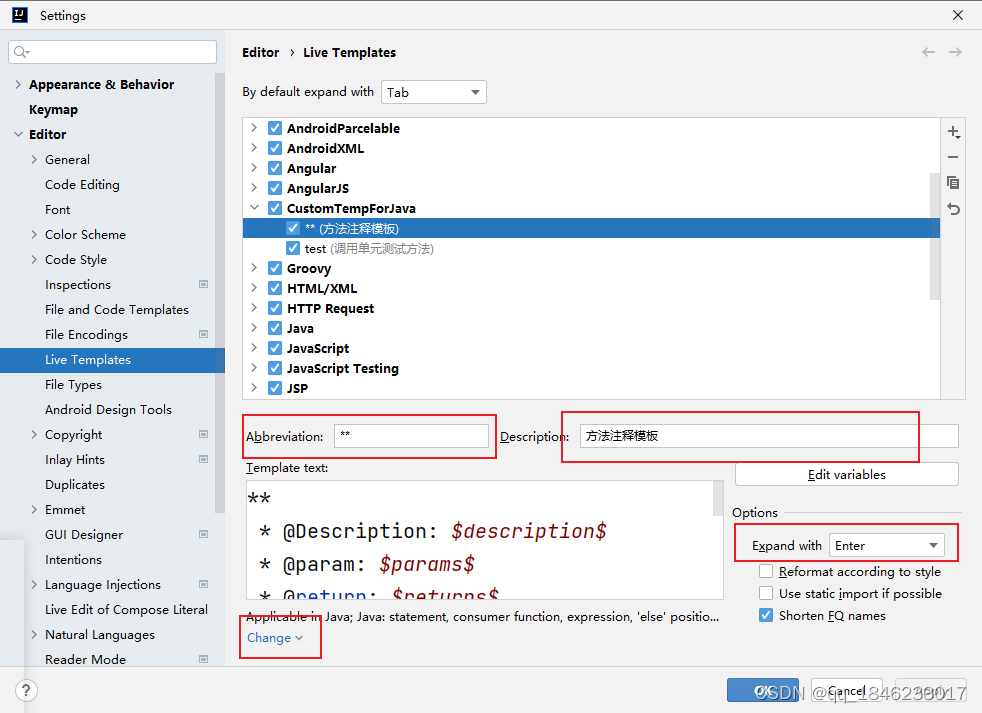982x713 pixels.
Task: Go back using the left arrow icon
Action: 928,52
